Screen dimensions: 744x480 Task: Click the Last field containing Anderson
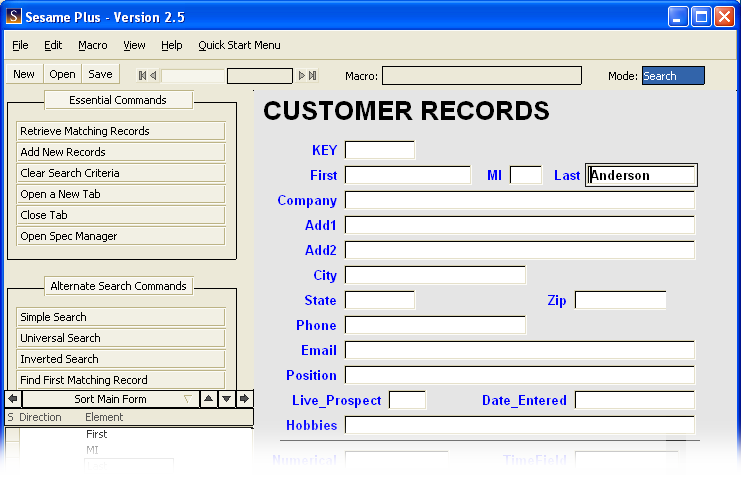641,175
